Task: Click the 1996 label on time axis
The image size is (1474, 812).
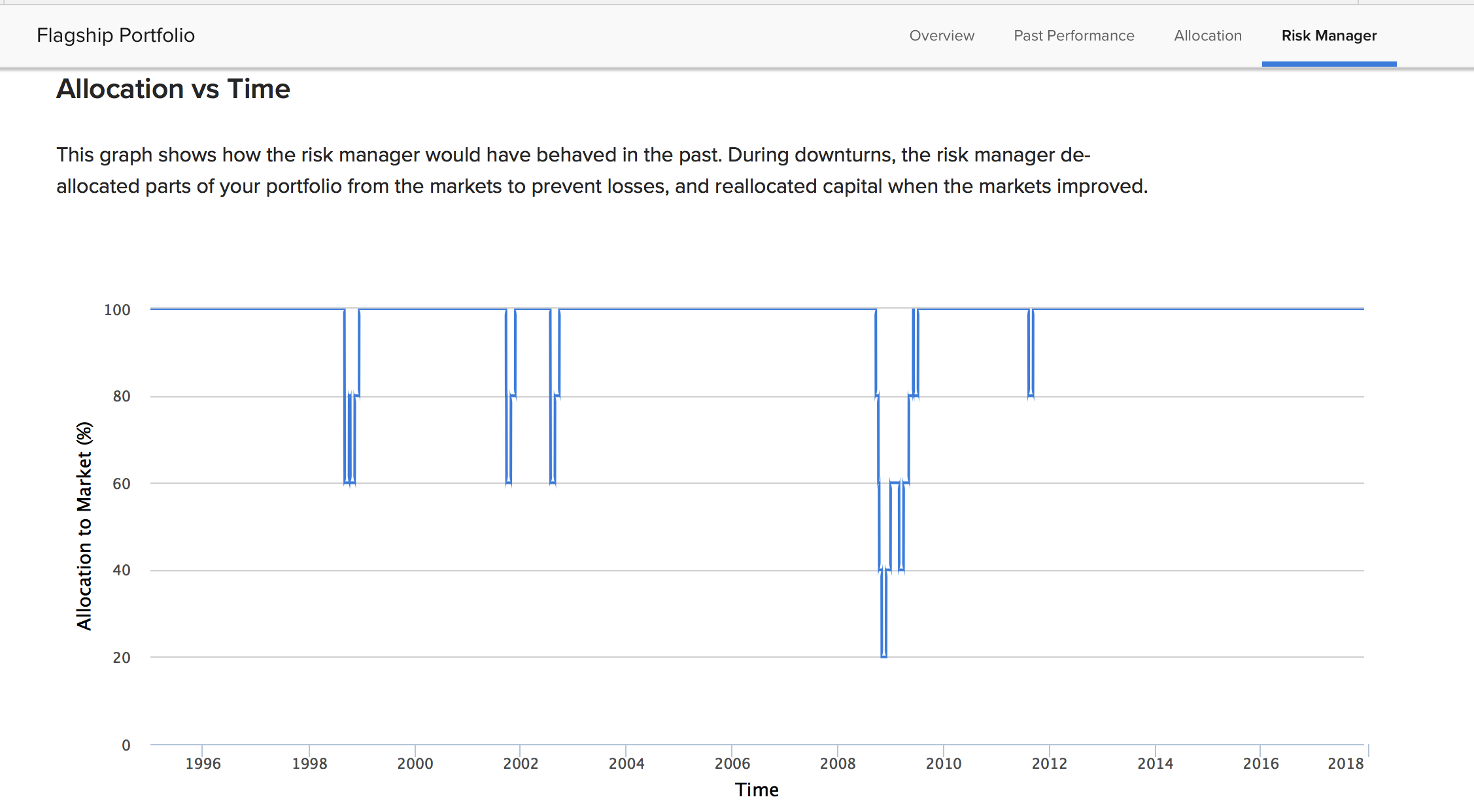Action: point(203,764)
